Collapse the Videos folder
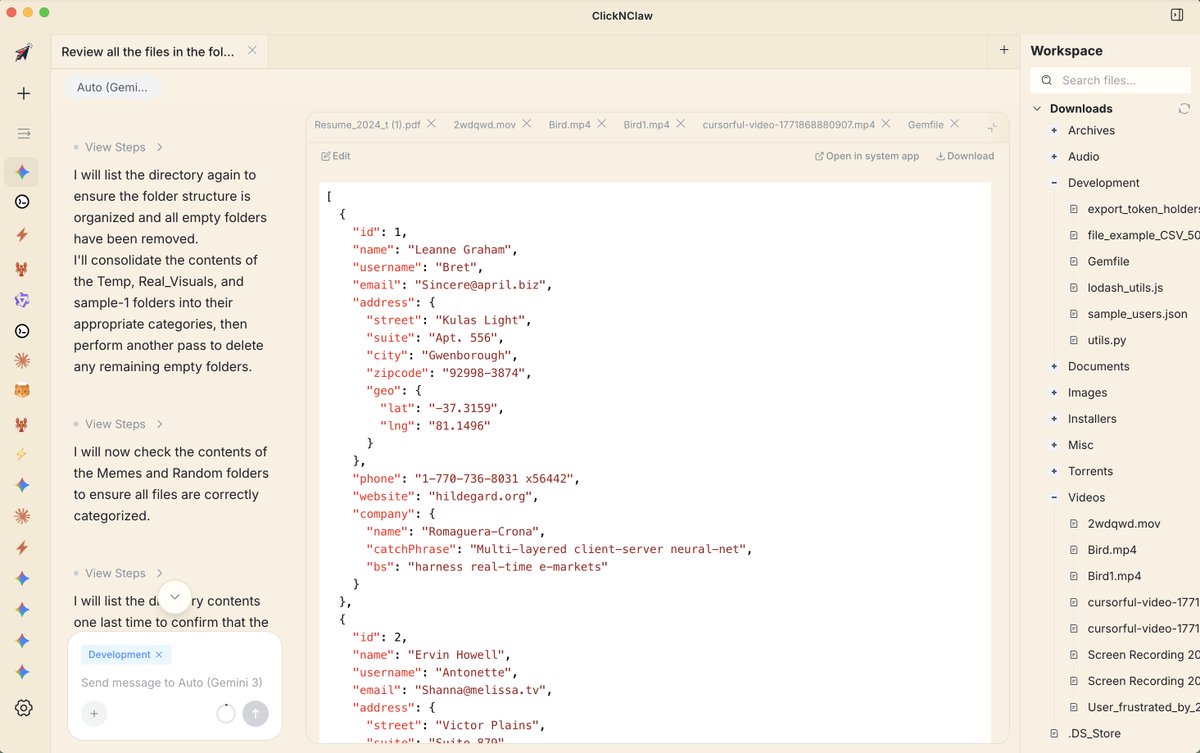The image size is (1200, 753). click(1054, 497)
